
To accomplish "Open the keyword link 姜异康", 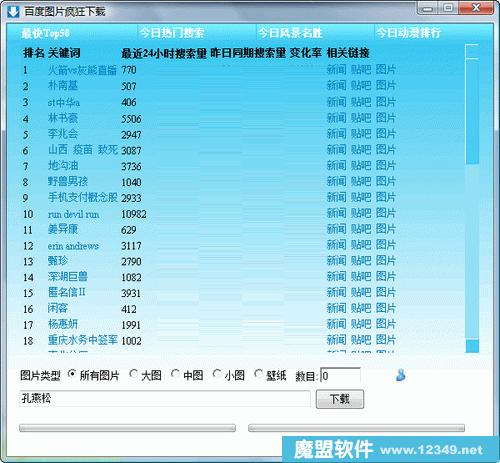I will coord(63,229).
